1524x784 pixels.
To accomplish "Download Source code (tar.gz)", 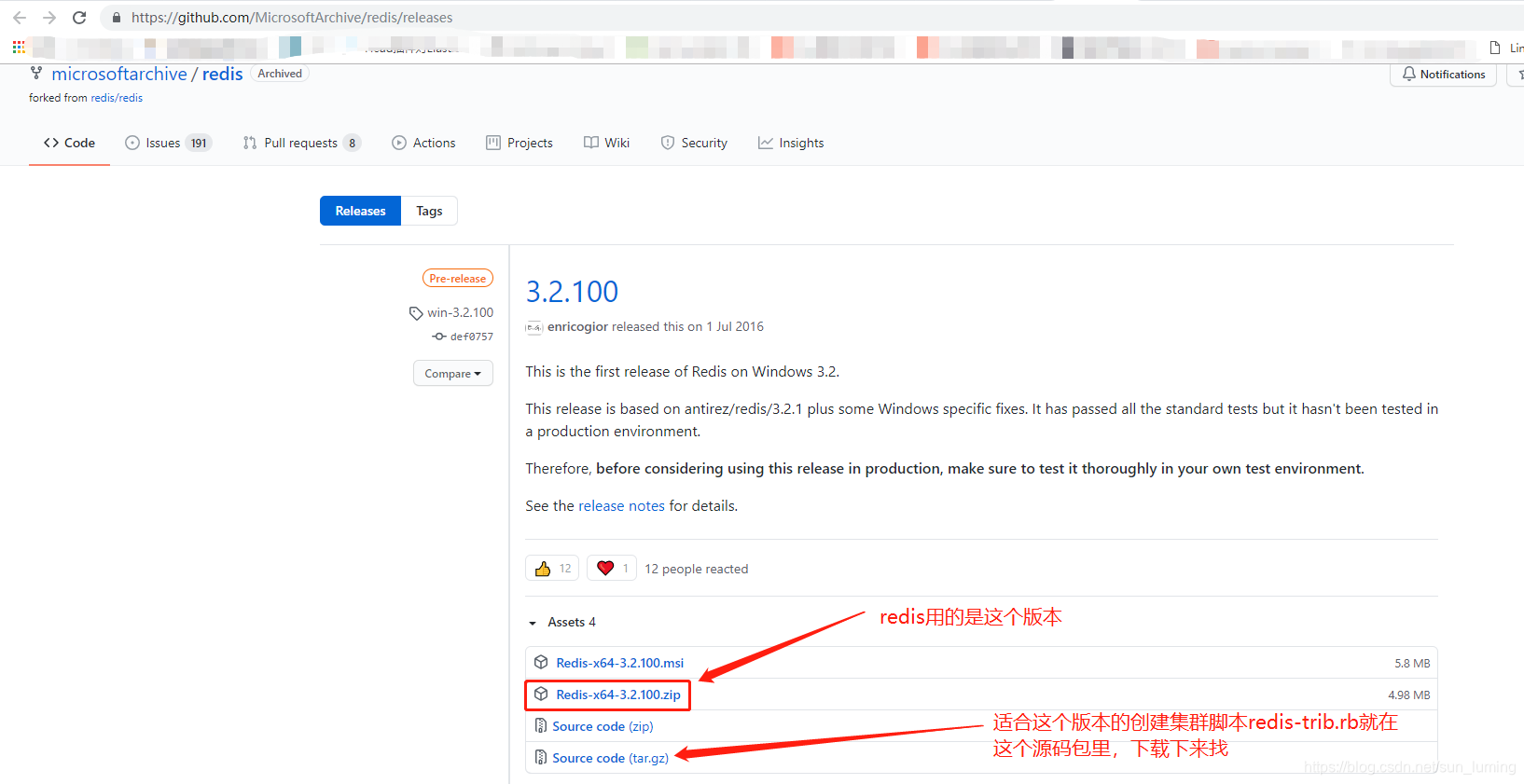I will 611,758.
